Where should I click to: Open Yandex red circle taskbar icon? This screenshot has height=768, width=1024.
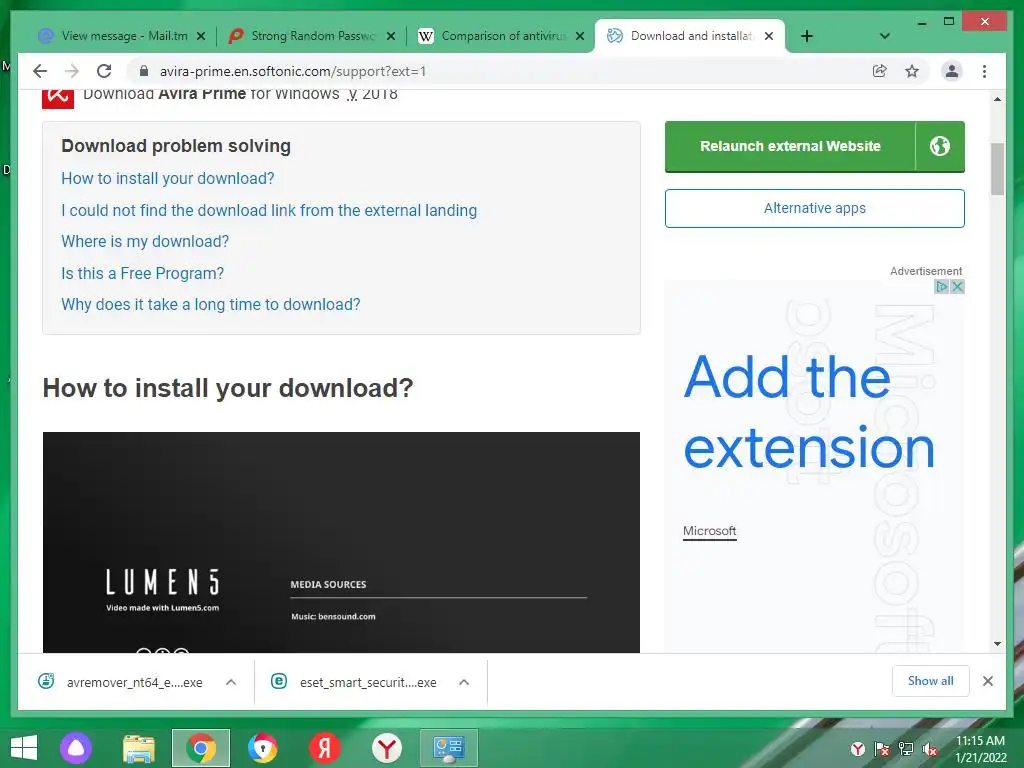point(325,748)
